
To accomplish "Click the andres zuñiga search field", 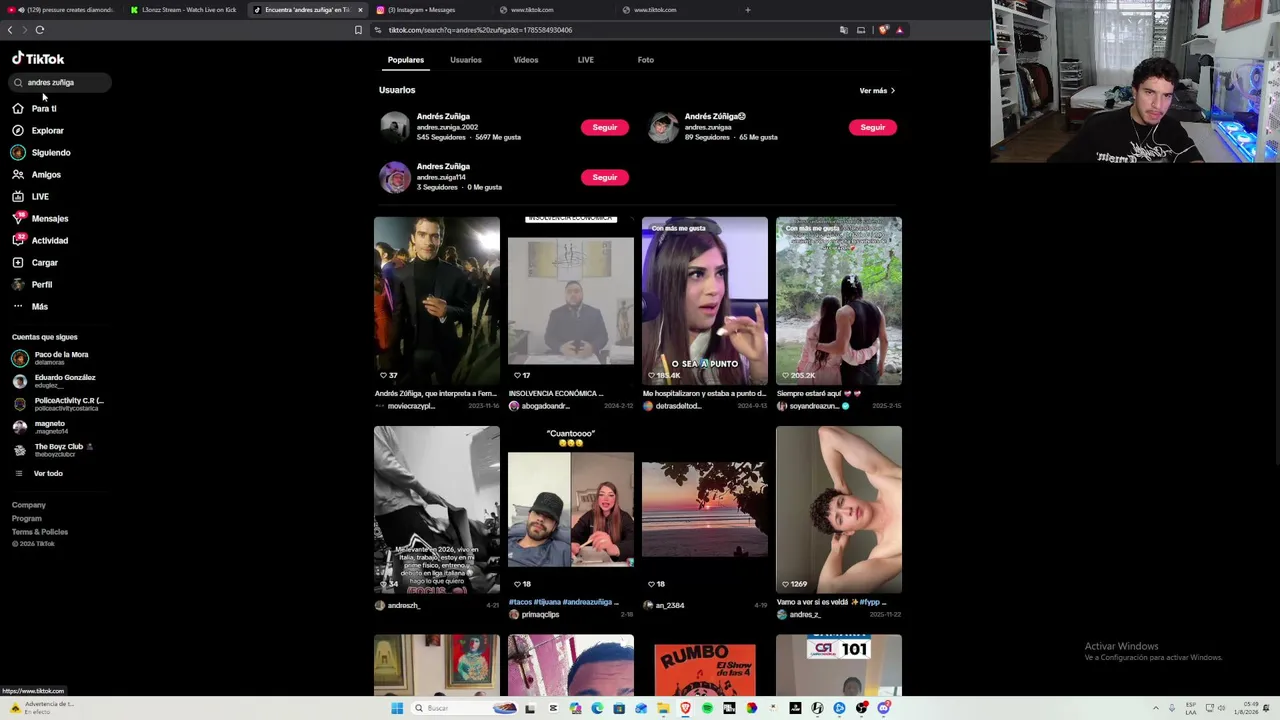I will [x=61, y=83].
